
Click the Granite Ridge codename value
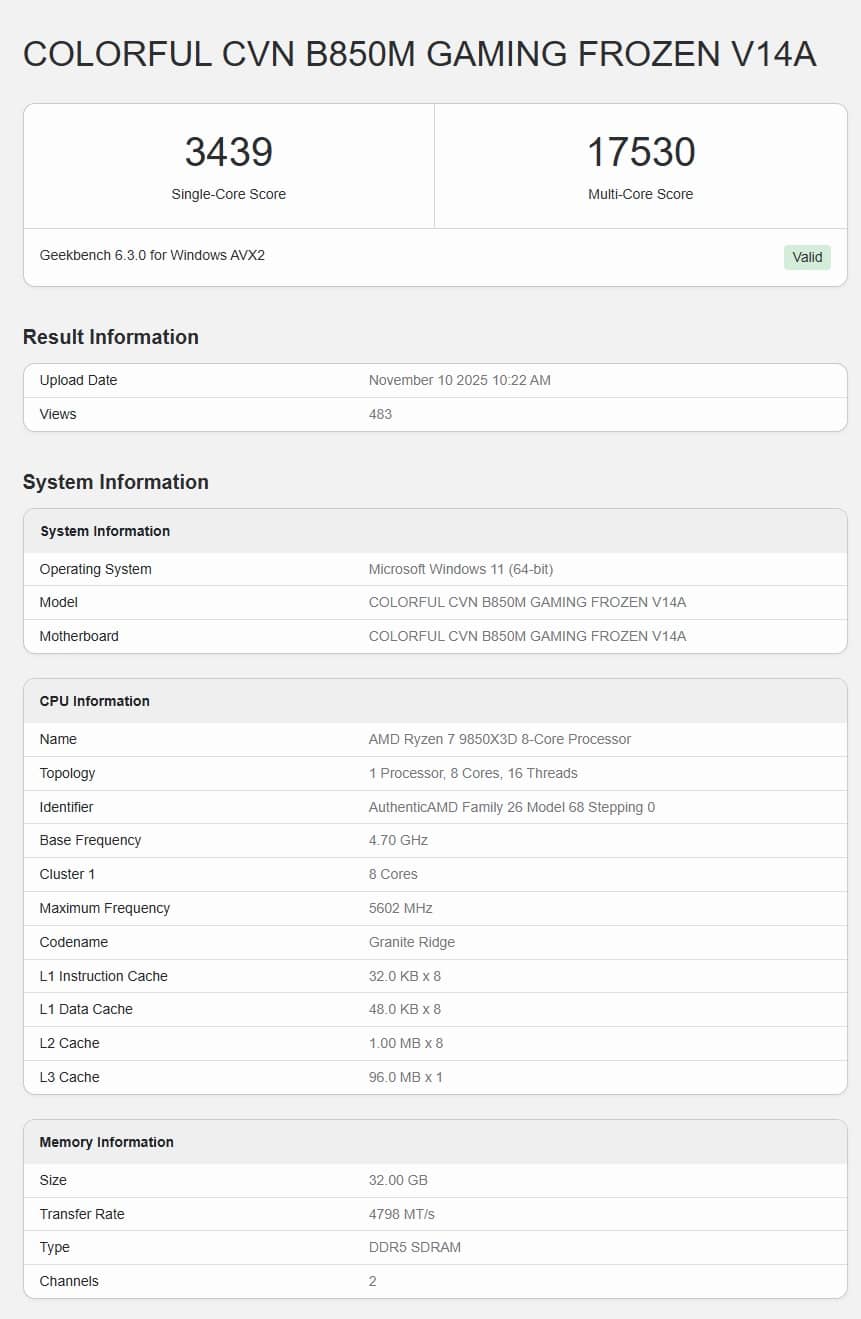411,942
